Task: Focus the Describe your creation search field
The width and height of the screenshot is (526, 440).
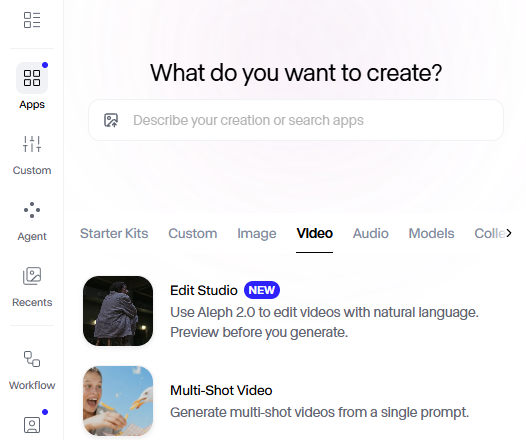Action: 296,120
